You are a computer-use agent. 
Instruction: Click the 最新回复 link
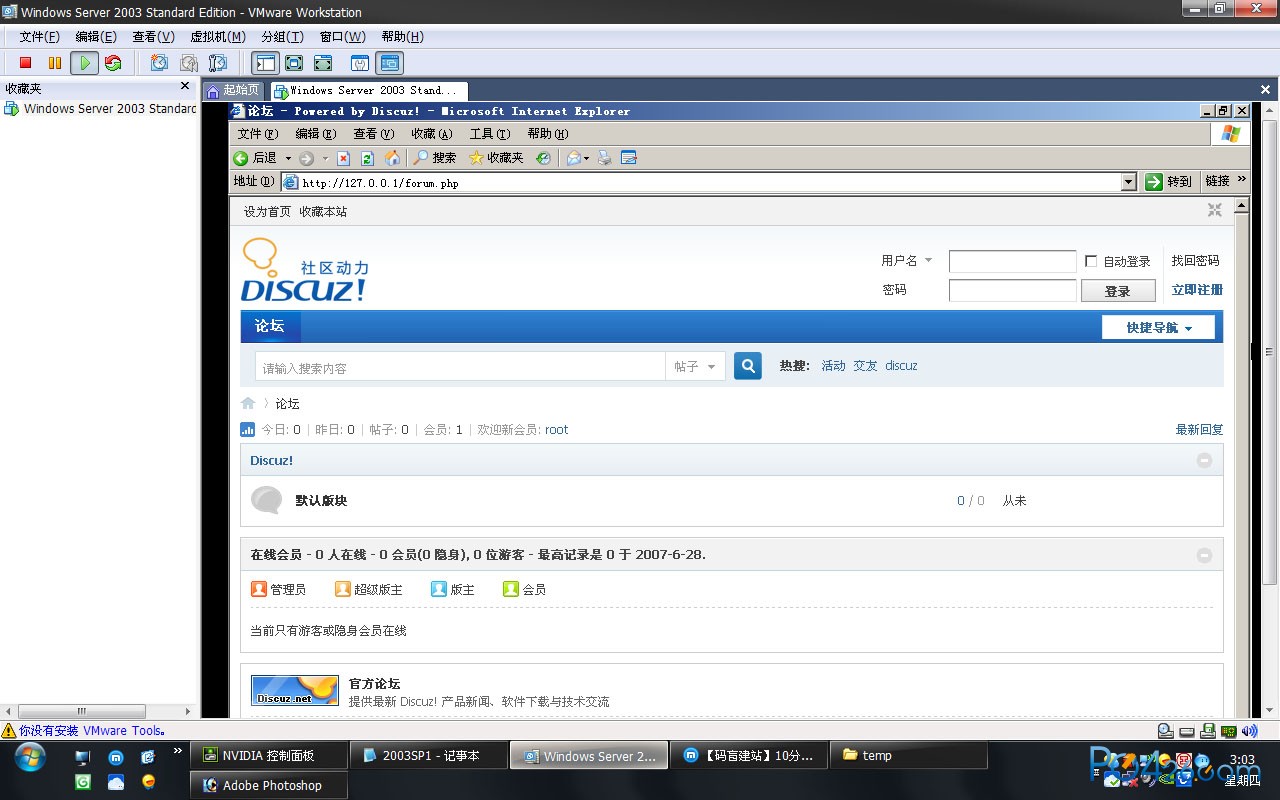1199,429
